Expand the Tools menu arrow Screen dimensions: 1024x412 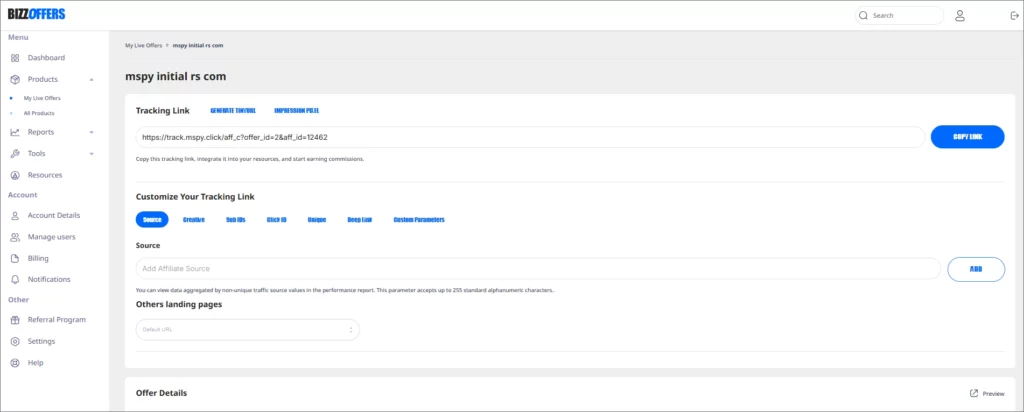[91, 154]
